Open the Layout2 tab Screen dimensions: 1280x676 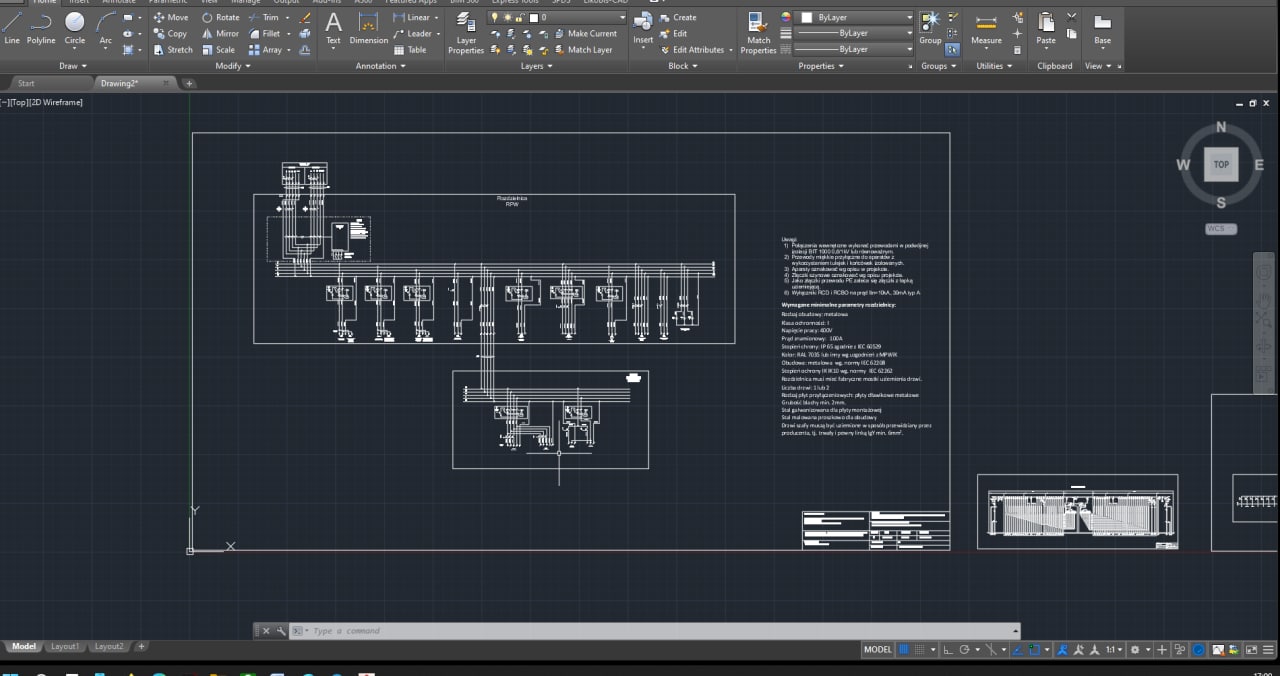click(109, 647)
